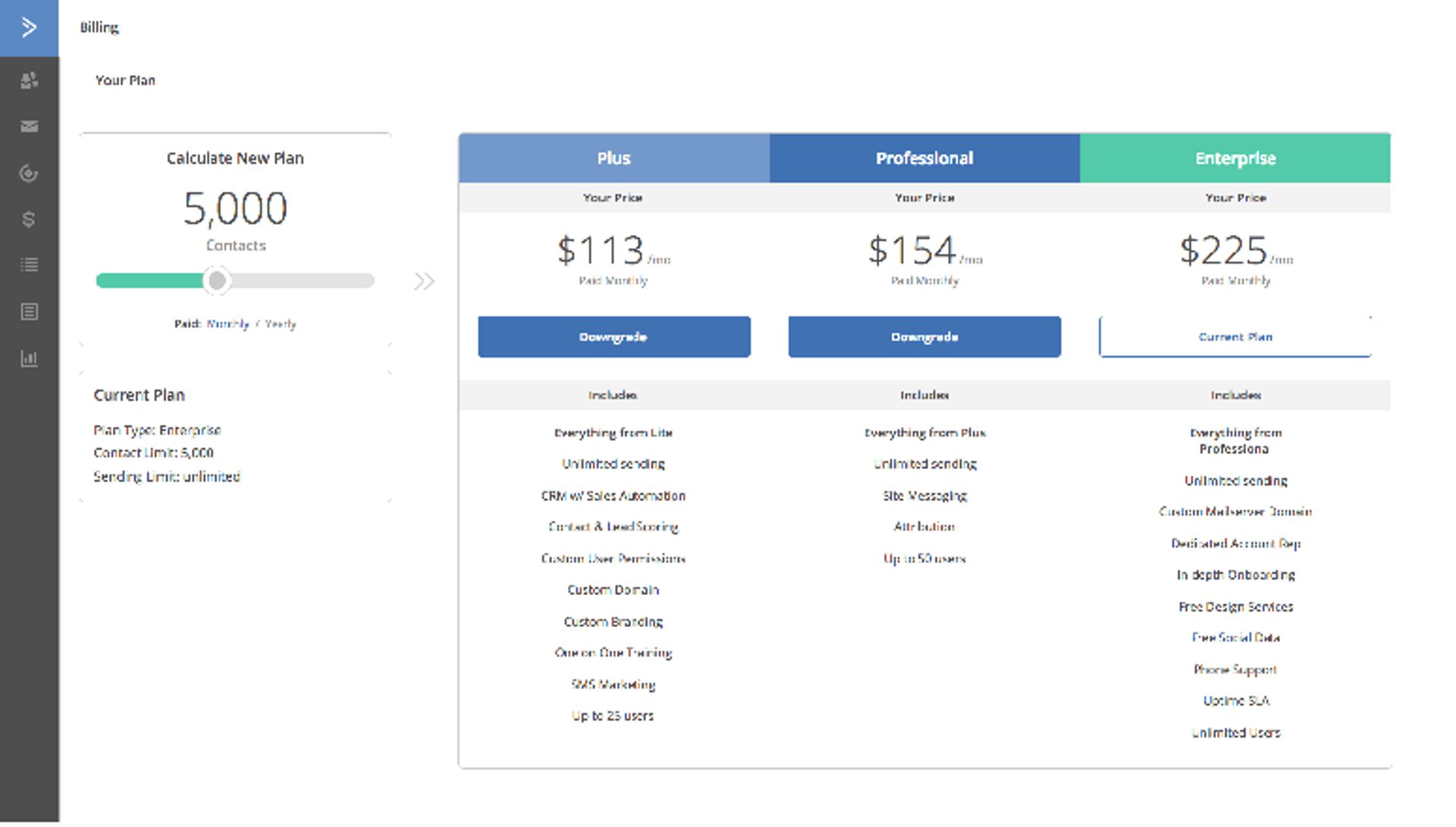
Task: Open the Automations circular icon
Action: pyautogui.click(x=29, y=174)
